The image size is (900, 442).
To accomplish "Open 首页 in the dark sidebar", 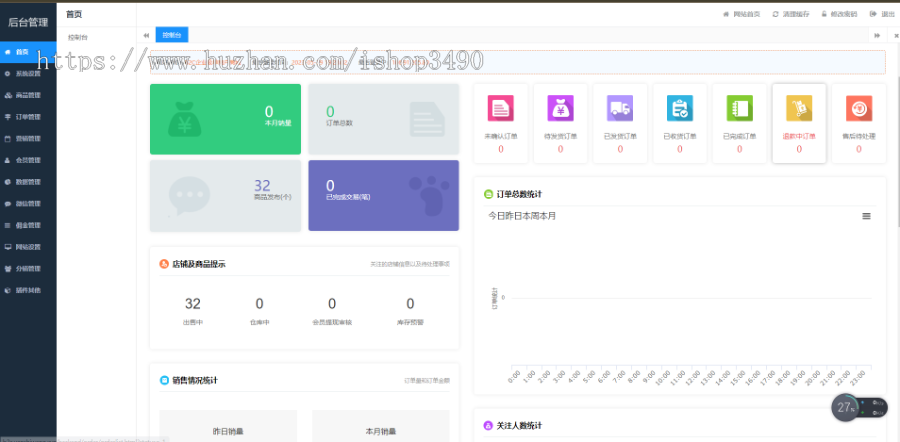I will (x=28, y=52).
